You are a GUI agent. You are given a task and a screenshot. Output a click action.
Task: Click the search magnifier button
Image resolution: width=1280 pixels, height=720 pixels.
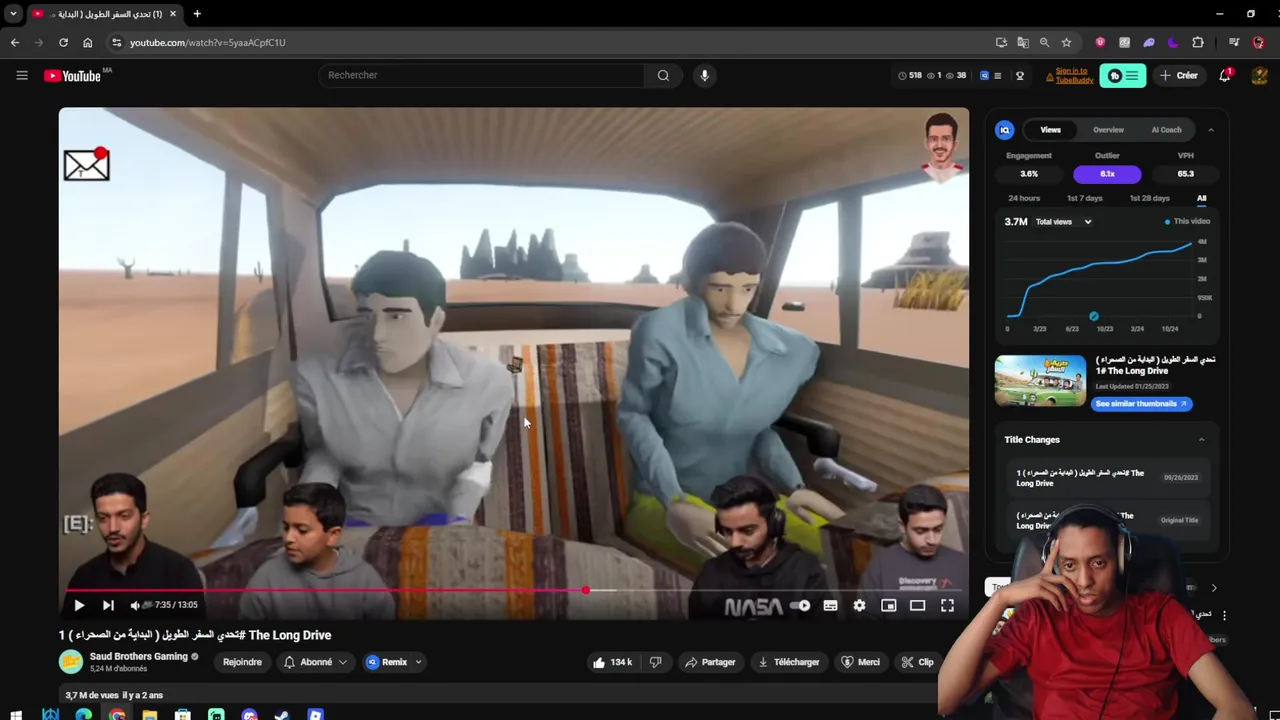coord(663,75)
